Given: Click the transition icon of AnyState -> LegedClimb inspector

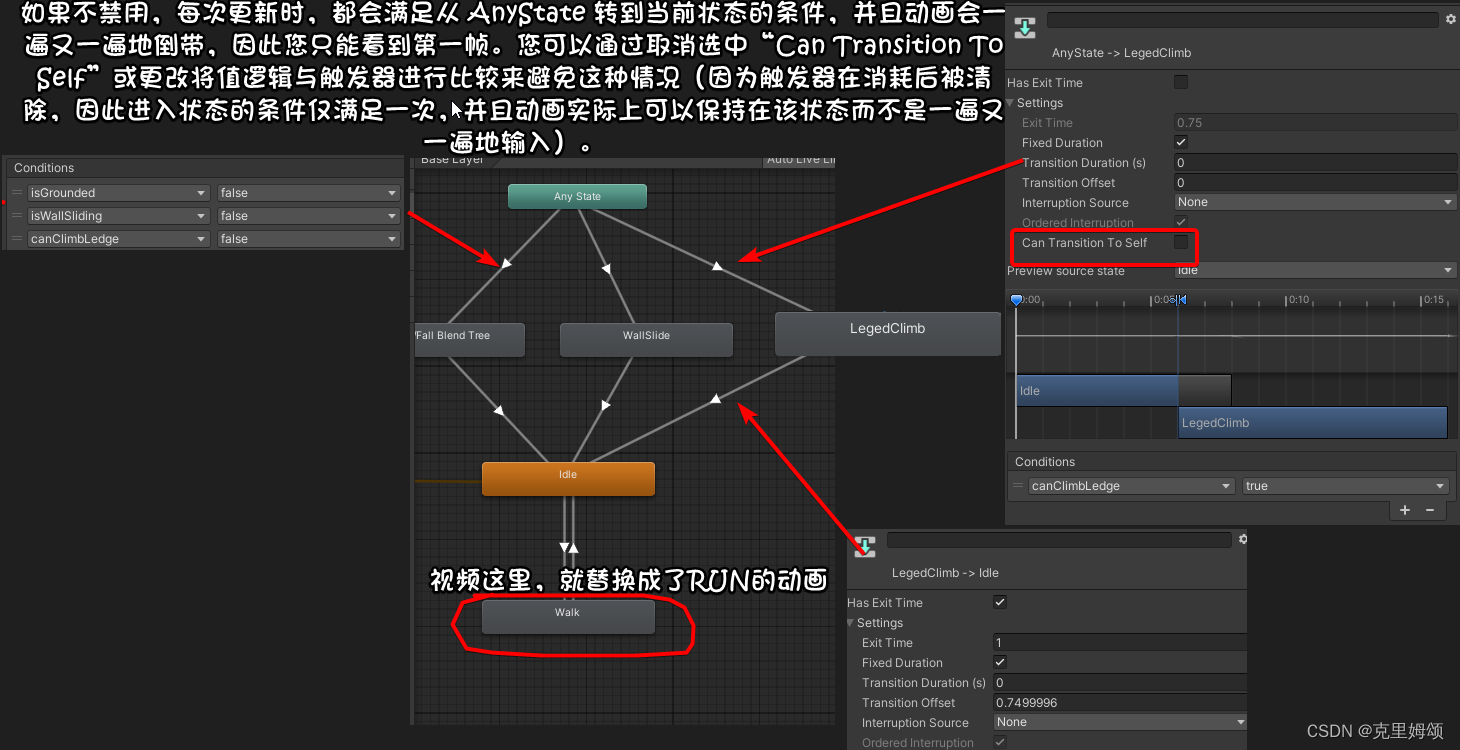Looking at the screenshot, I should coord(1025,27).
